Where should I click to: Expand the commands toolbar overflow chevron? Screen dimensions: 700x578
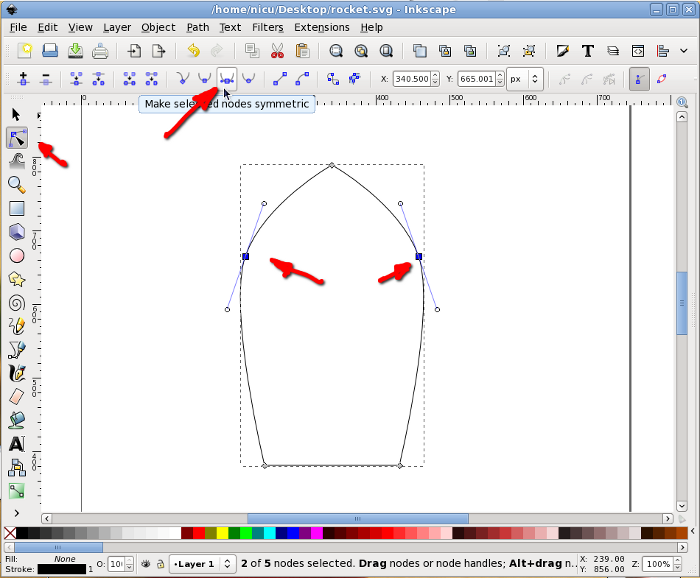pos(683,51)
